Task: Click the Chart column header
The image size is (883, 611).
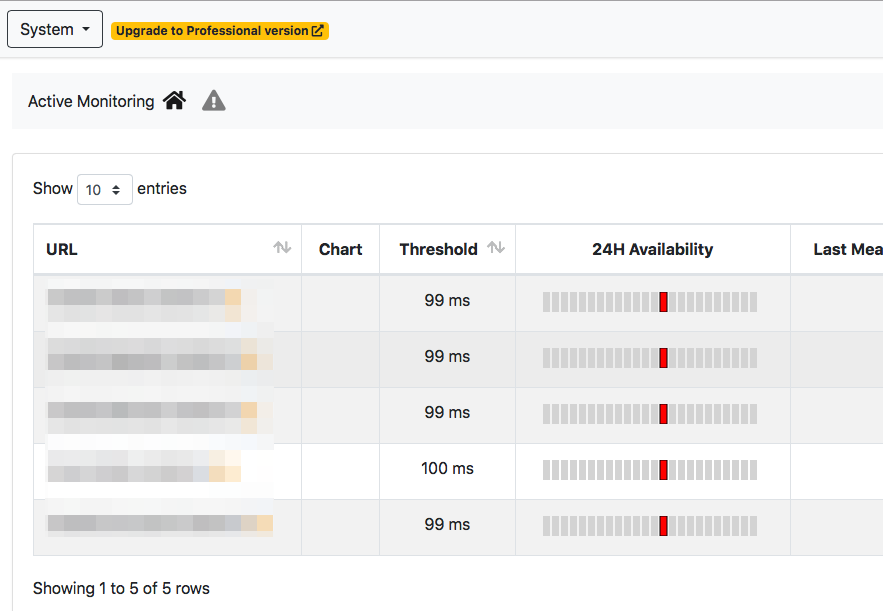Action: tap(340, 248)
